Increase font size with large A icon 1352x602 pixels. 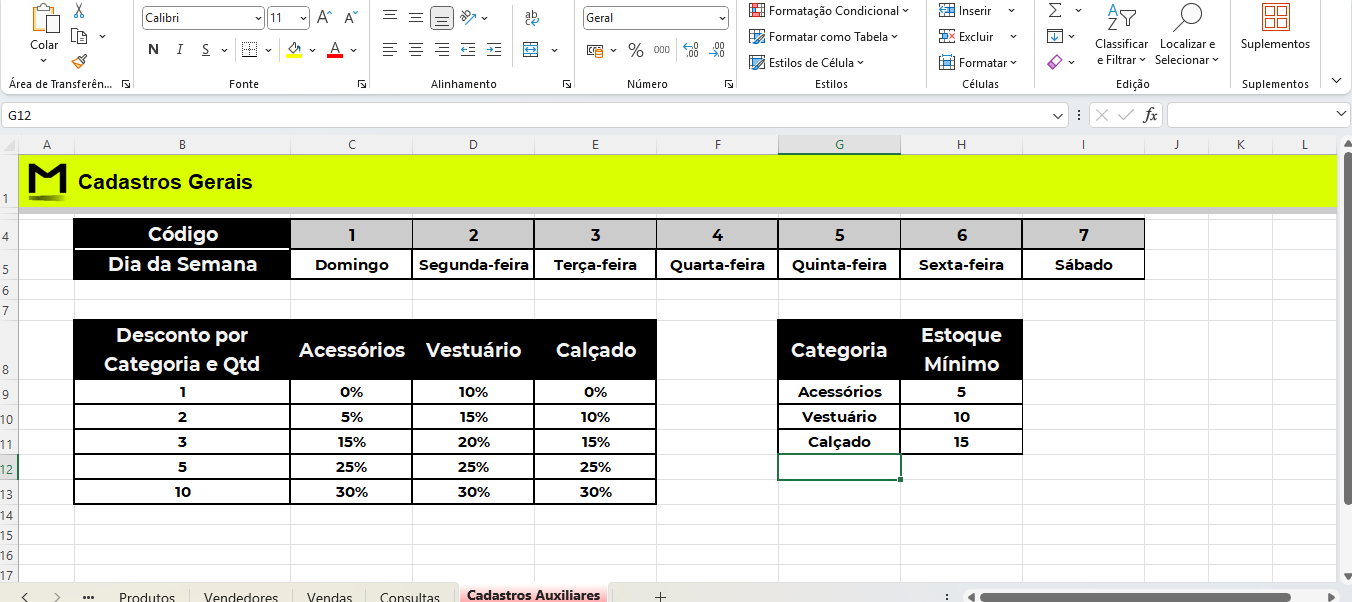tap(324, 18)
